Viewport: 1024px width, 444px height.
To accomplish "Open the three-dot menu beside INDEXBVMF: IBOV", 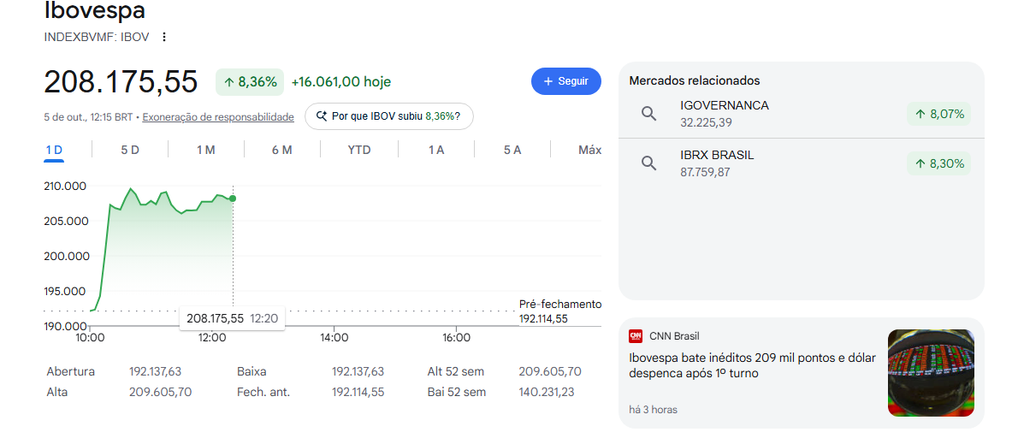I will point(164,37).
